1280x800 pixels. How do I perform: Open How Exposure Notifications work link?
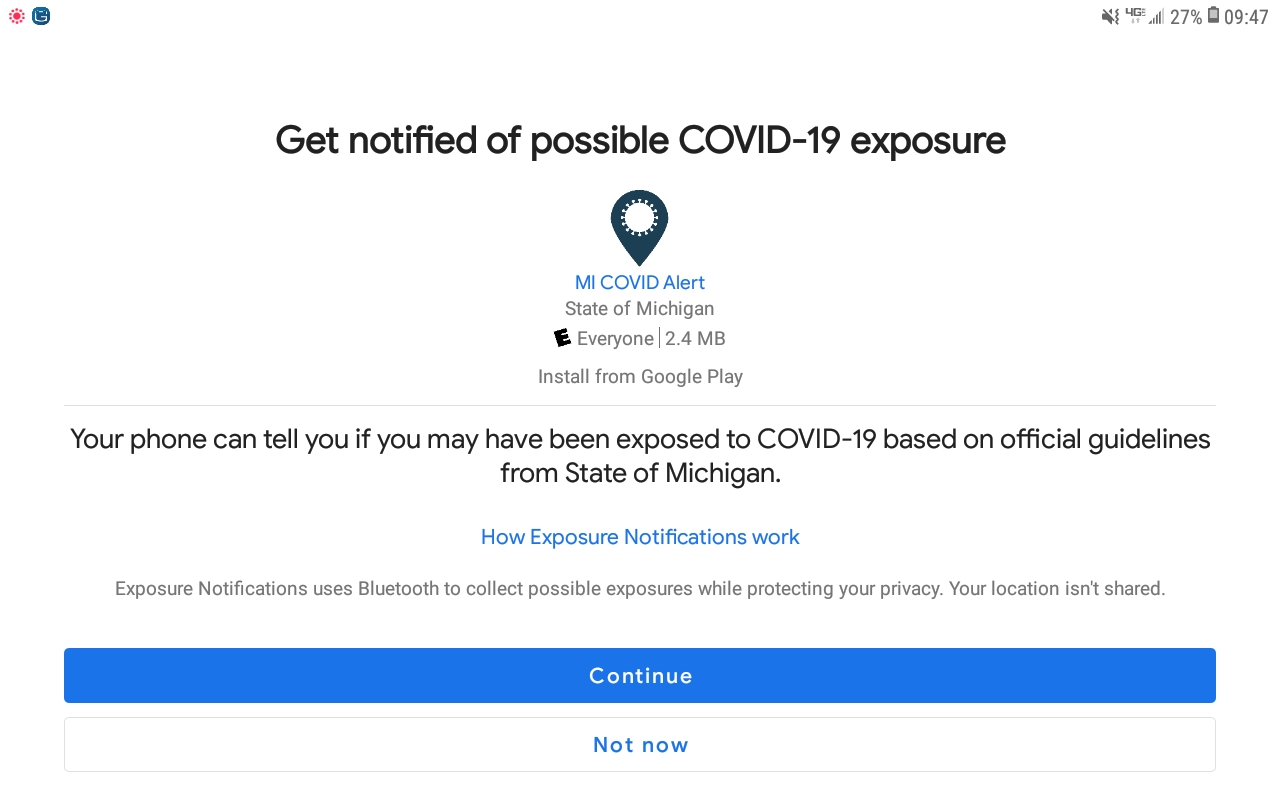pyautogui.click(x=640, y=537)
